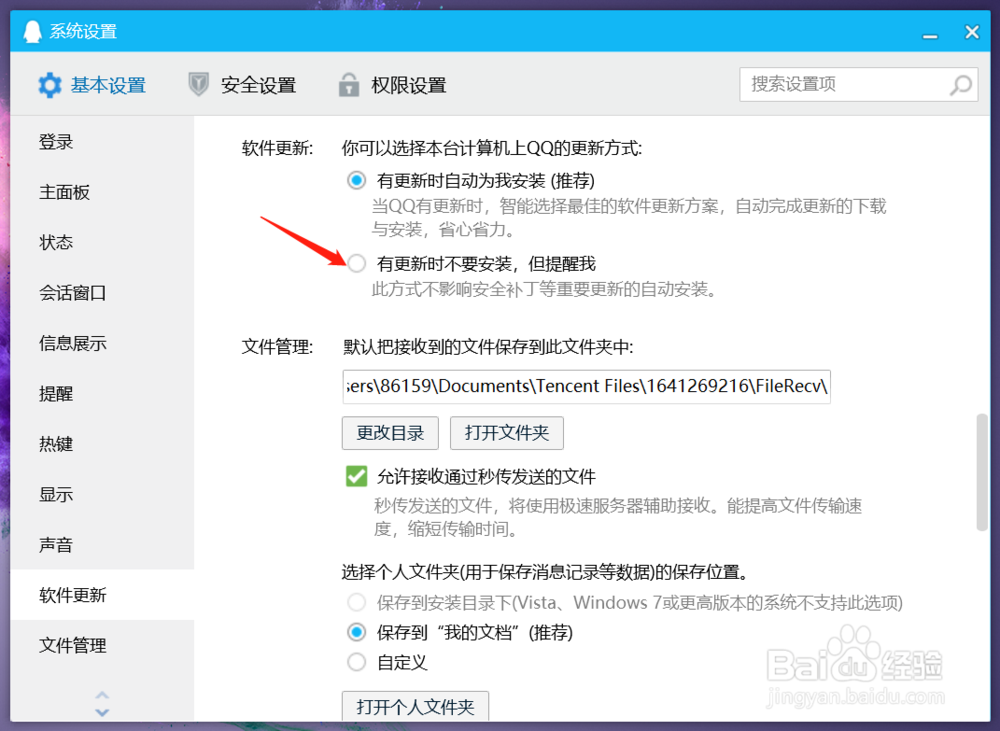This screenshot has width=1000, height=731.
Task: Toggle 允许接收通过秒传发送的文件 checkbox
Action: pyautogui.click(x=357, y=476)
